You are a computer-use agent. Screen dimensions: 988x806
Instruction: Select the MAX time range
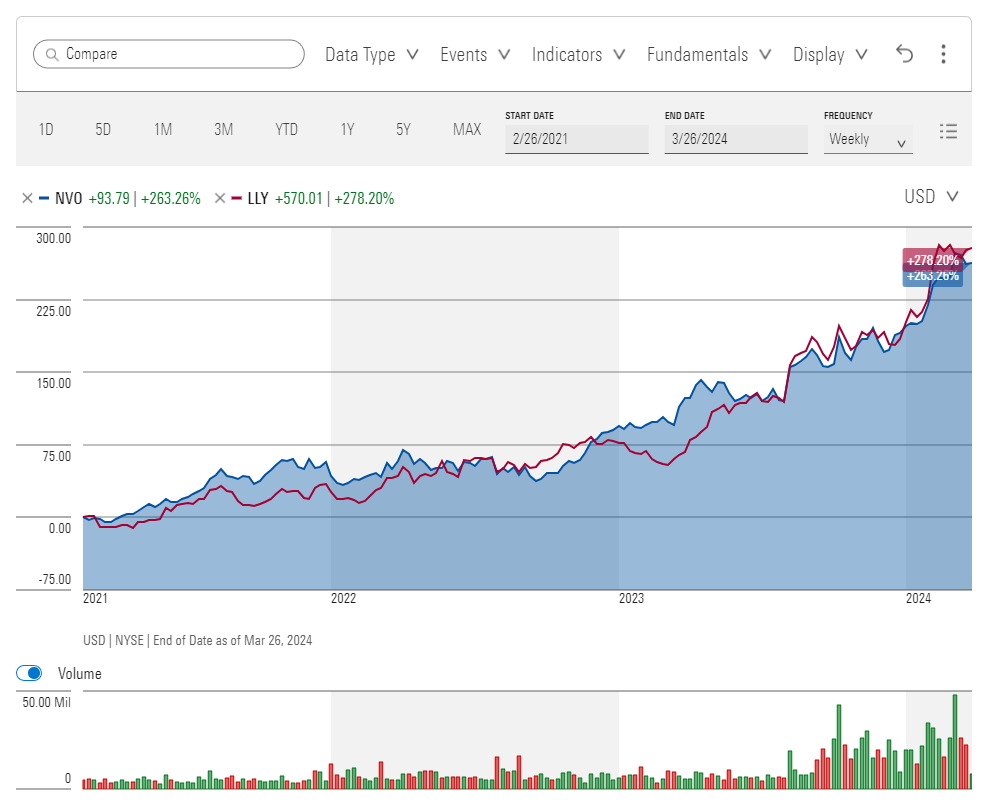click(467, 129)
